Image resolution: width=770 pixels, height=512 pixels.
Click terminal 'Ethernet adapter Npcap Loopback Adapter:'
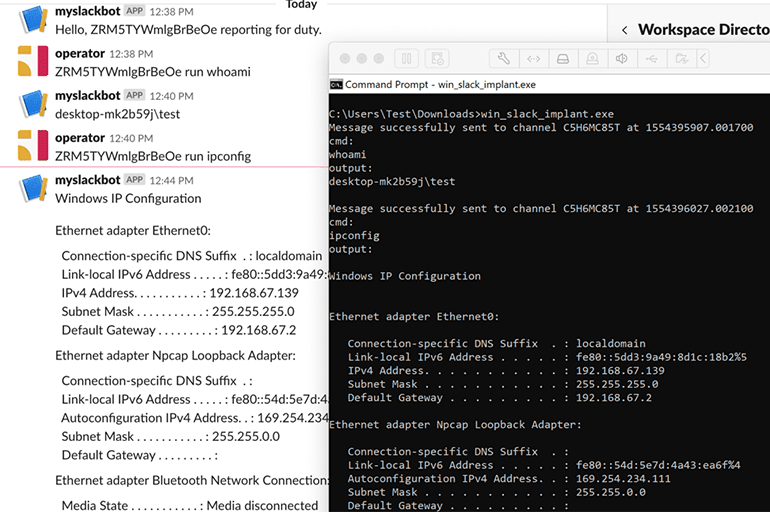coord(455,425)
